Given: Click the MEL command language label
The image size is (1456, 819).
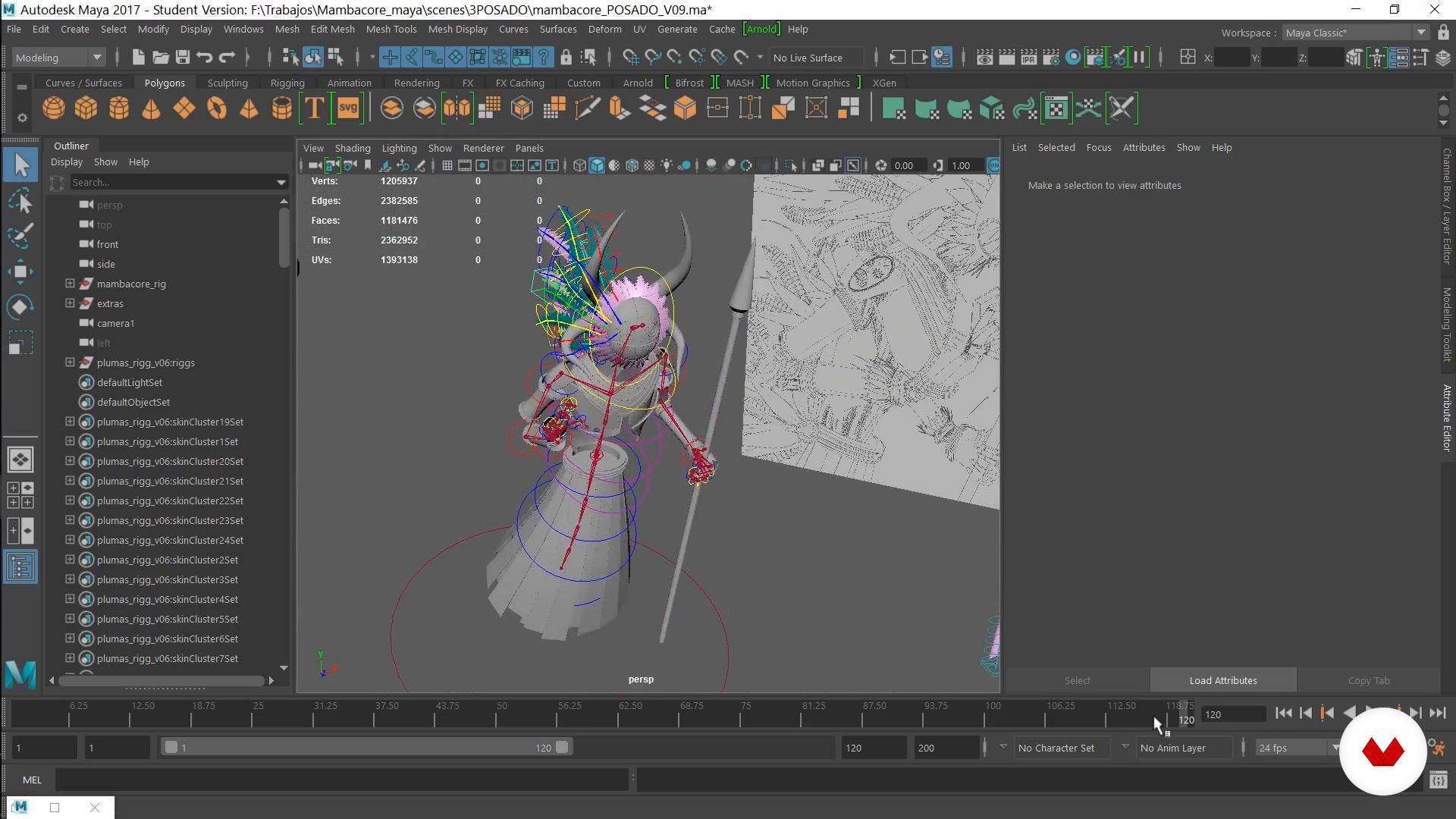Looking at the screenshot, I should (32, 780).
